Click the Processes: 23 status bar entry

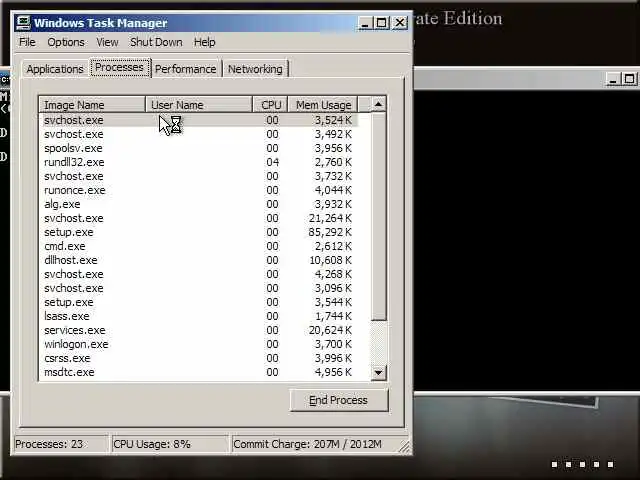(60, 444)
